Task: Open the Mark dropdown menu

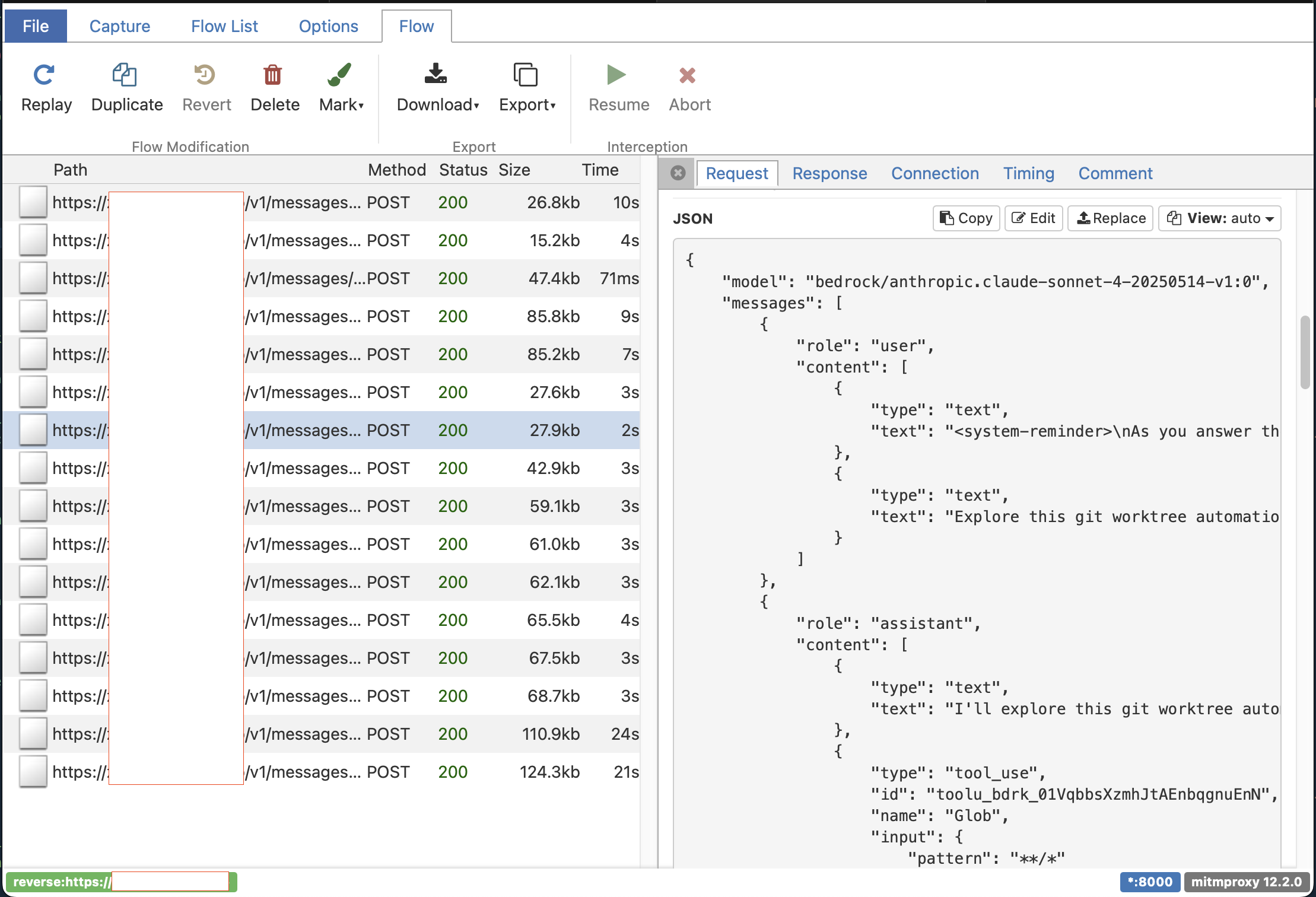Action: pyautogui.click(x=341, y=104)
